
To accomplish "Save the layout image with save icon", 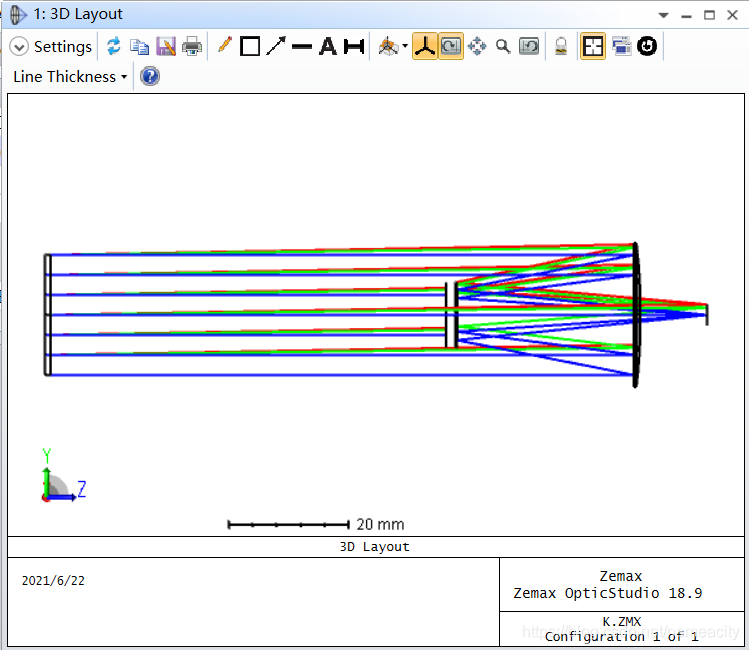I will tap(166, 46).
